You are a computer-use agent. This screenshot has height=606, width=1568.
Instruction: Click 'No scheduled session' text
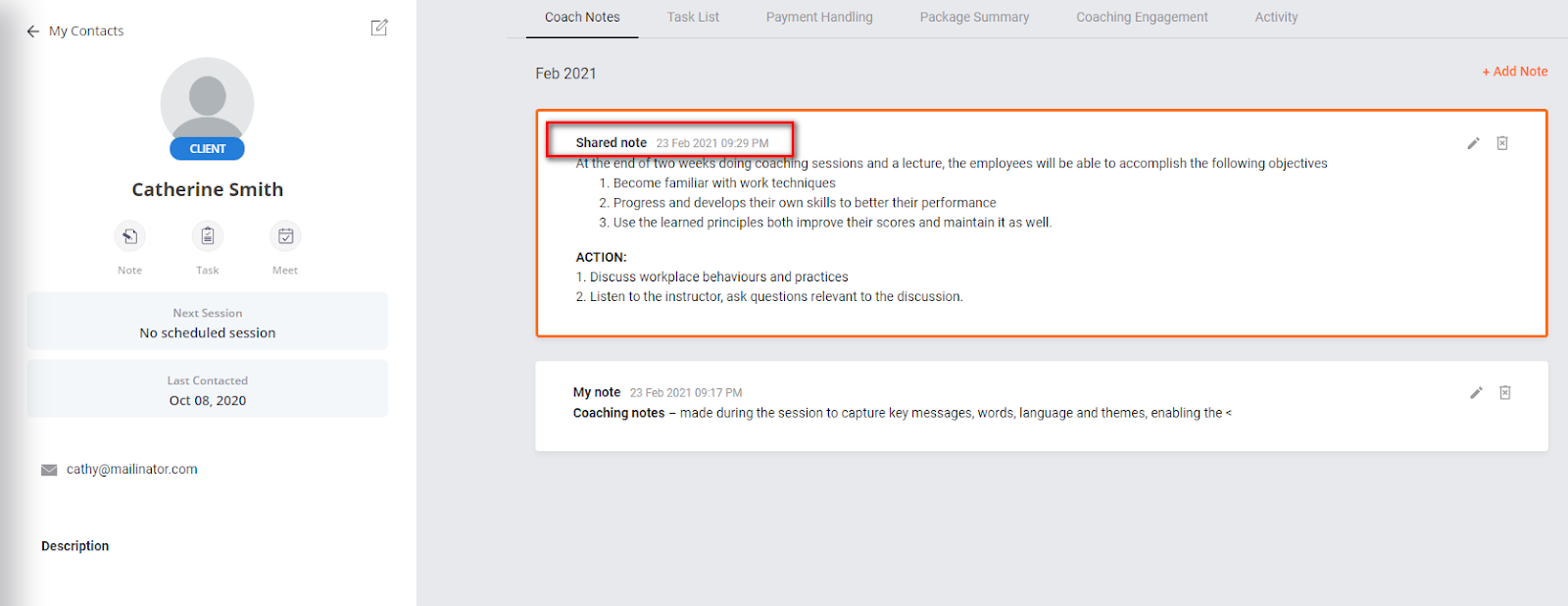pyautogui.click(x=208, y=333)
